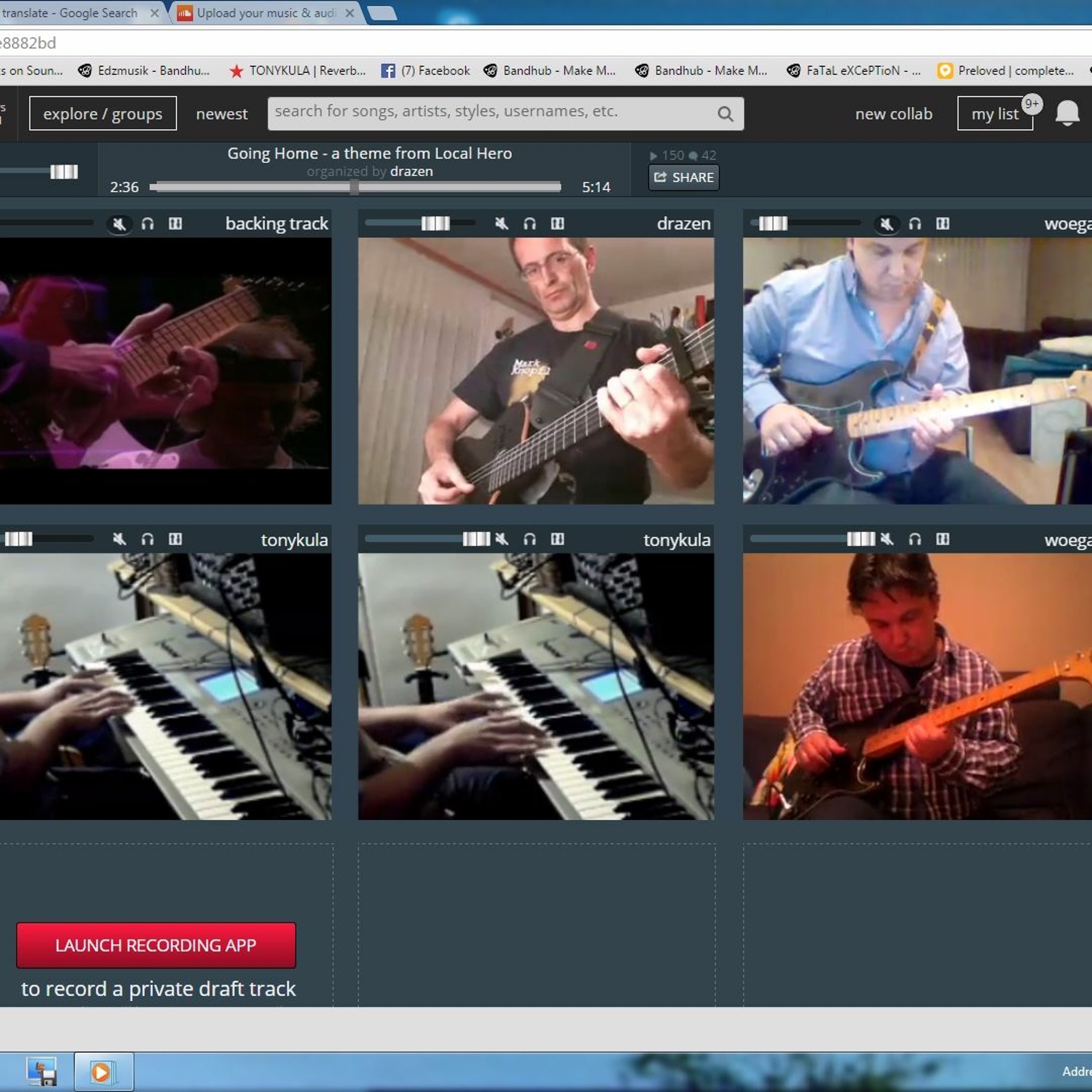
Task: Click the play count 150 icon
Action: [x=653, y=155]
